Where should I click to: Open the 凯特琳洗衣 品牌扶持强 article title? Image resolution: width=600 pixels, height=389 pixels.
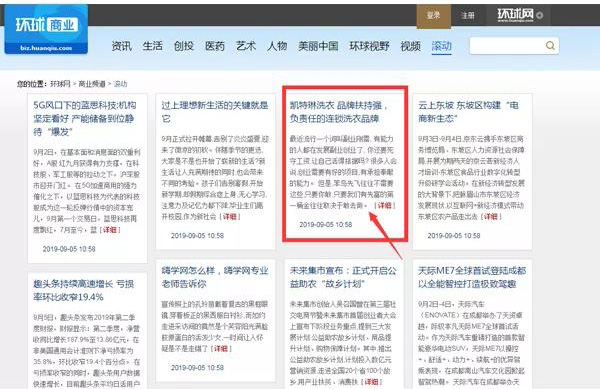click(x=338, y=112)
